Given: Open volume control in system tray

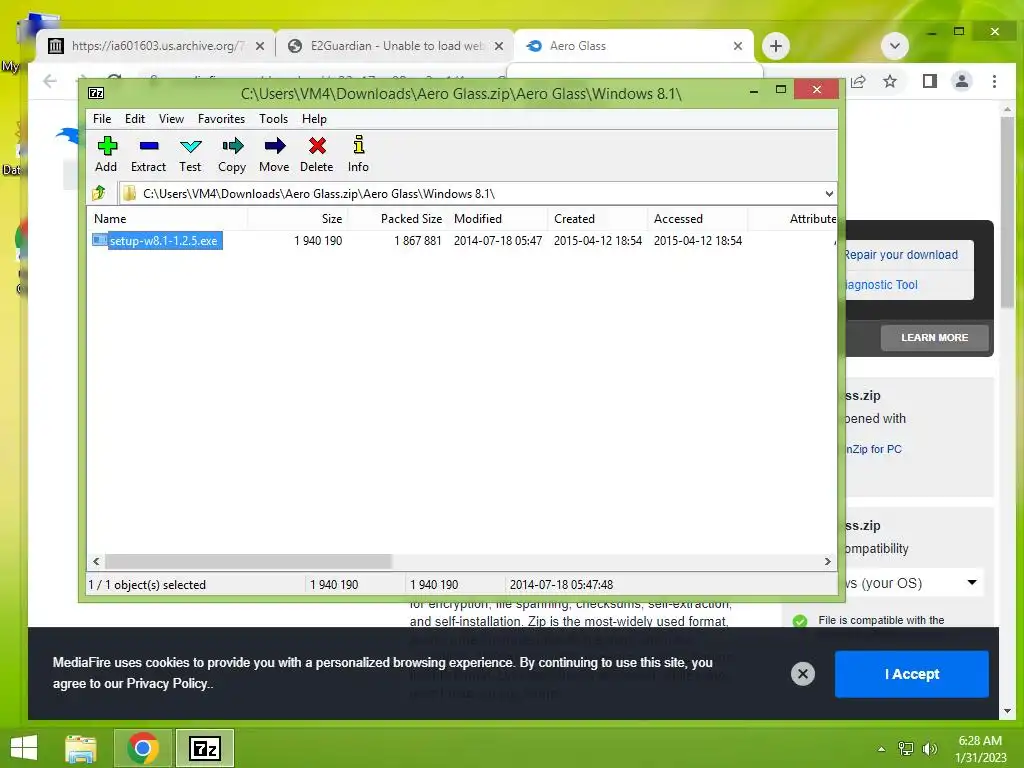Looking at the screenshot, I should tap(929, 749).
